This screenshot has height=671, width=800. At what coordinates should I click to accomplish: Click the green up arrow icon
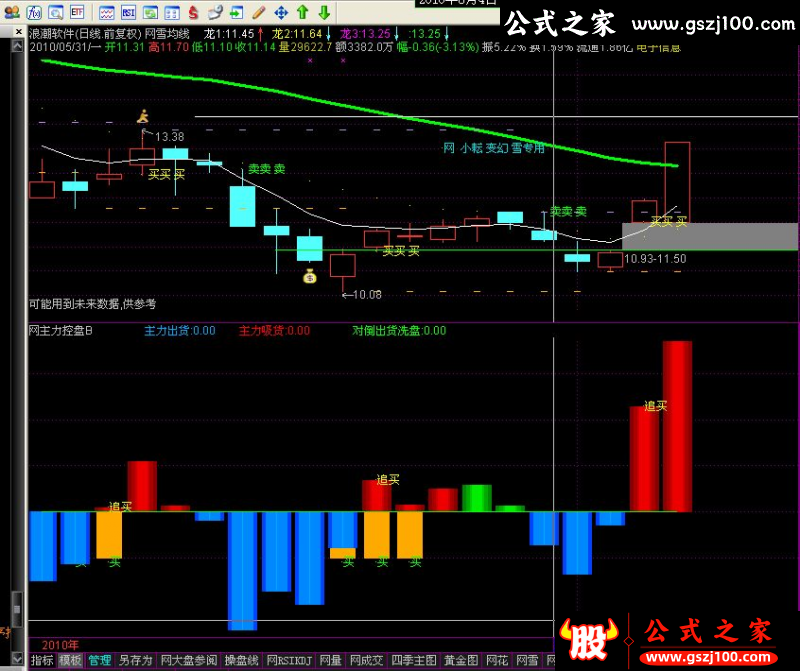tap(303, 12)
